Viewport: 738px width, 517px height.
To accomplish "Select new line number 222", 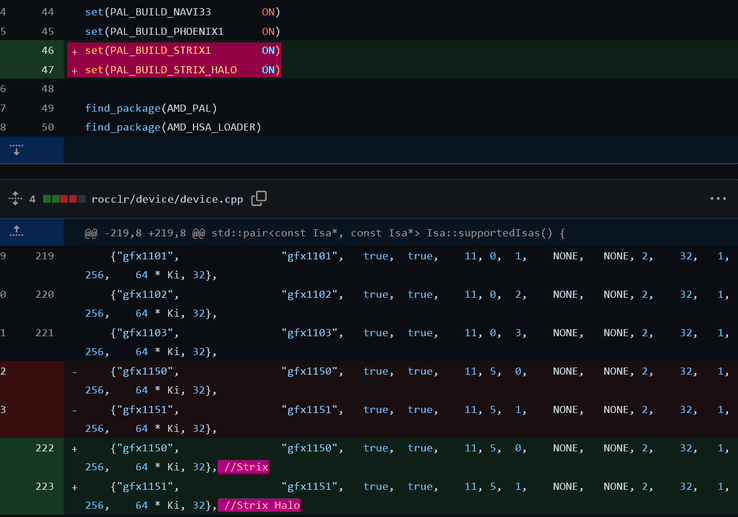I will tap(44, 448).
